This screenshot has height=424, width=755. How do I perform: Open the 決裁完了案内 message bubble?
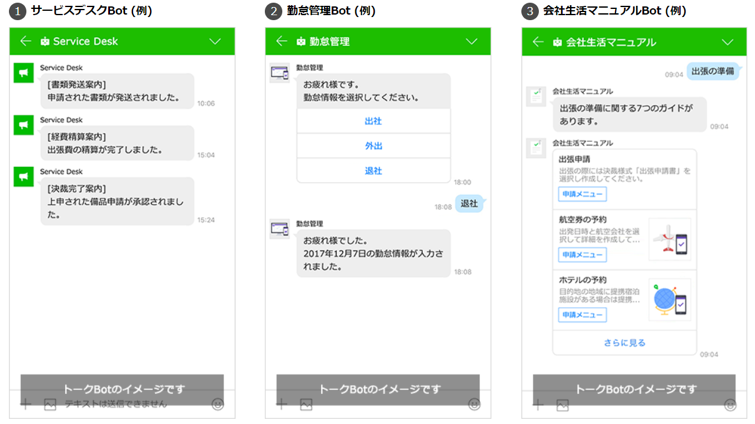point(117,201)
